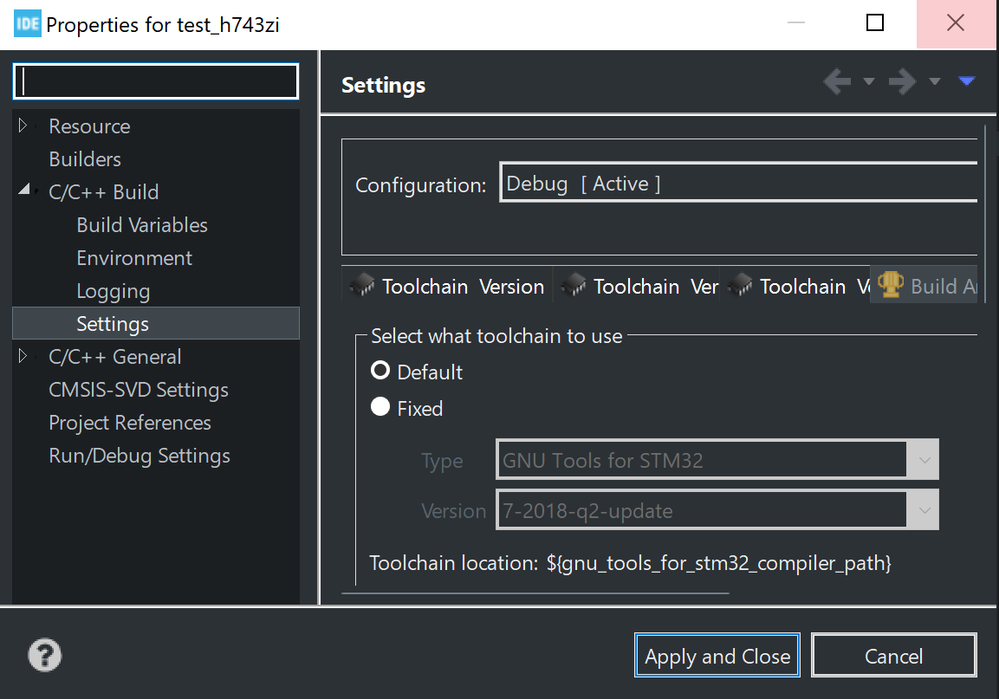The height and width of the screenshot is (699, 999).
Task: Open back history dropdown arrow
Action: tap(868, 82)
